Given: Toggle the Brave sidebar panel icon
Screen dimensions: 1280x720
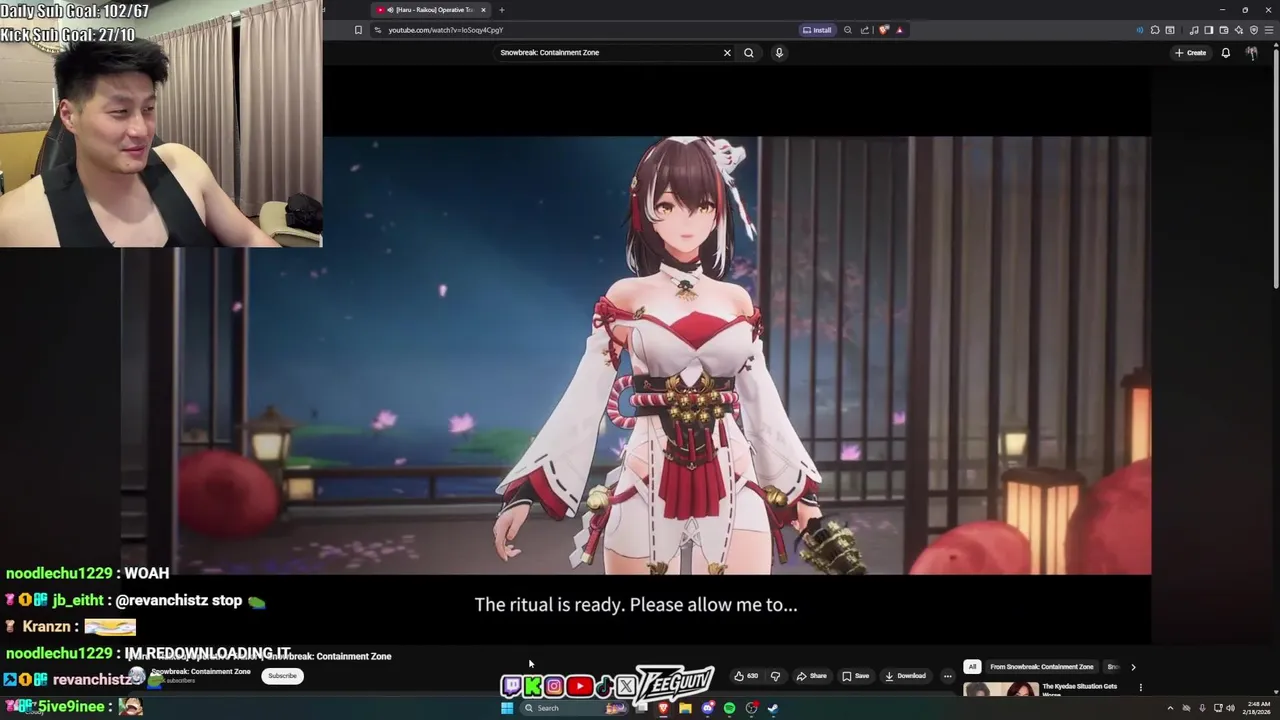Looking at the screenshot, I should [1209, 30].
